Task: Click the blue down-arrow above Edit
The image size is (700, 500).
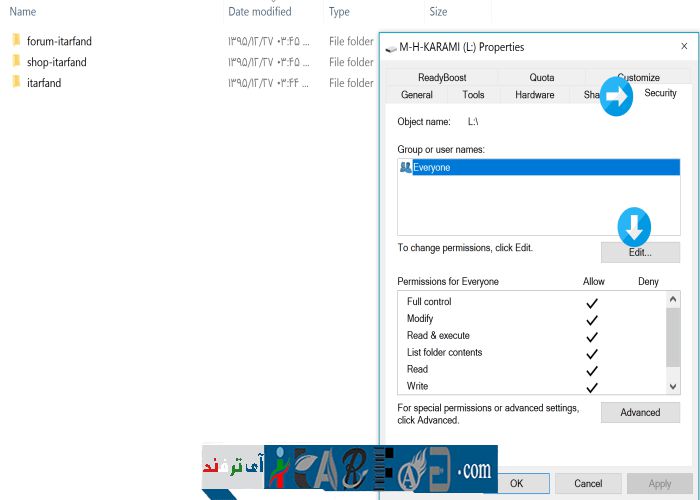Action: [634, 228]
